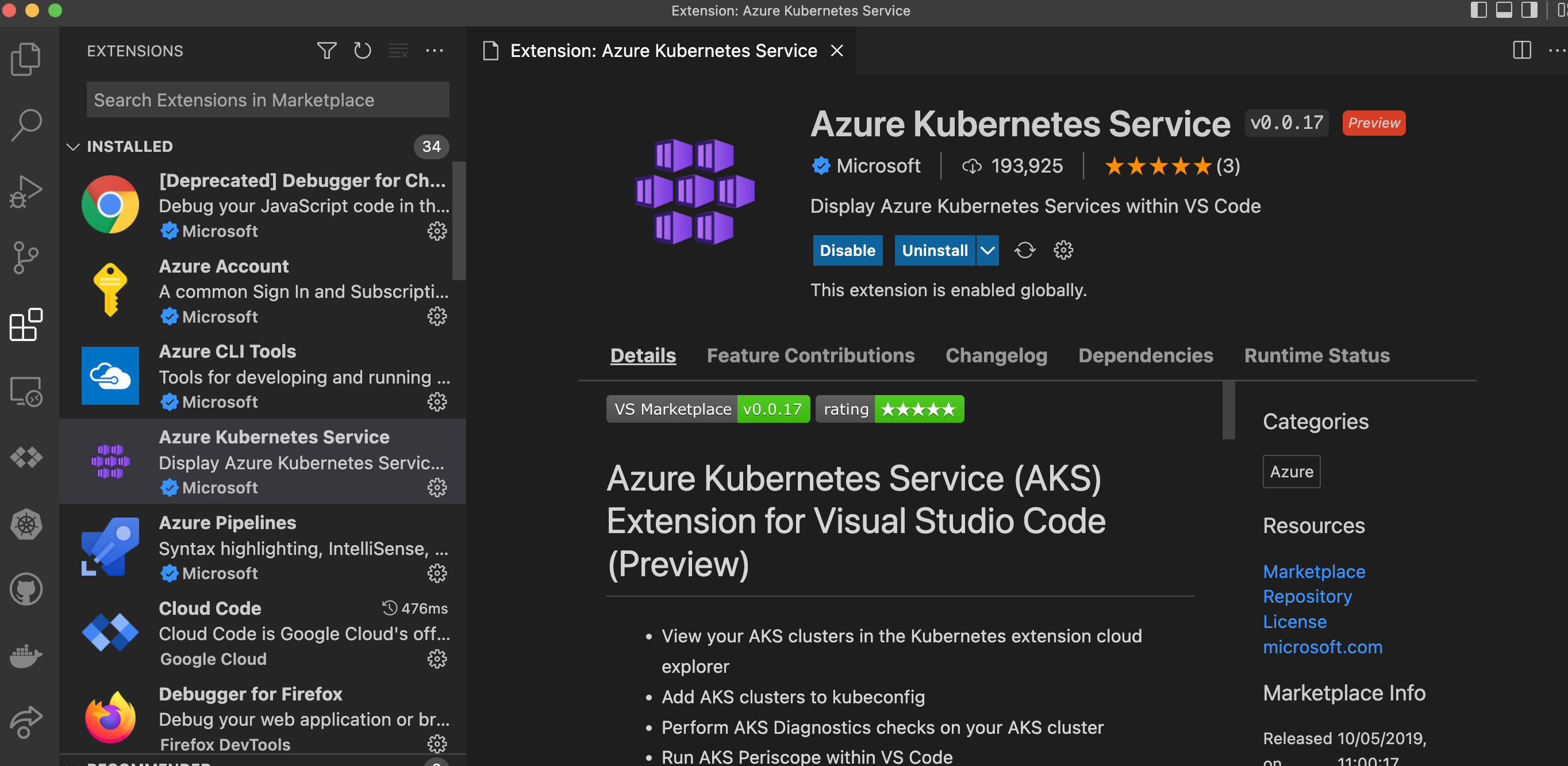Open the Repository link under Resources

click(x=1307, y=596)
